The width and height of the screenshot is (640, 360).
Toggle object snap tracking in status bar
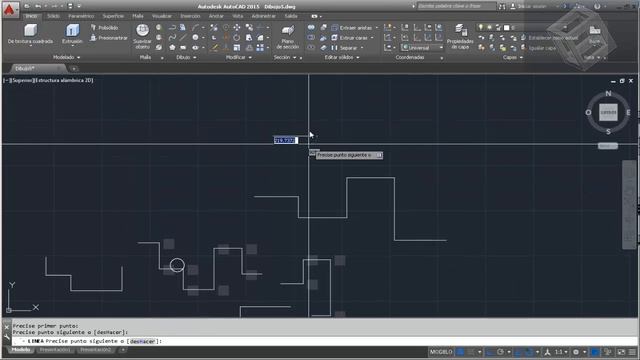pos(518,352)
